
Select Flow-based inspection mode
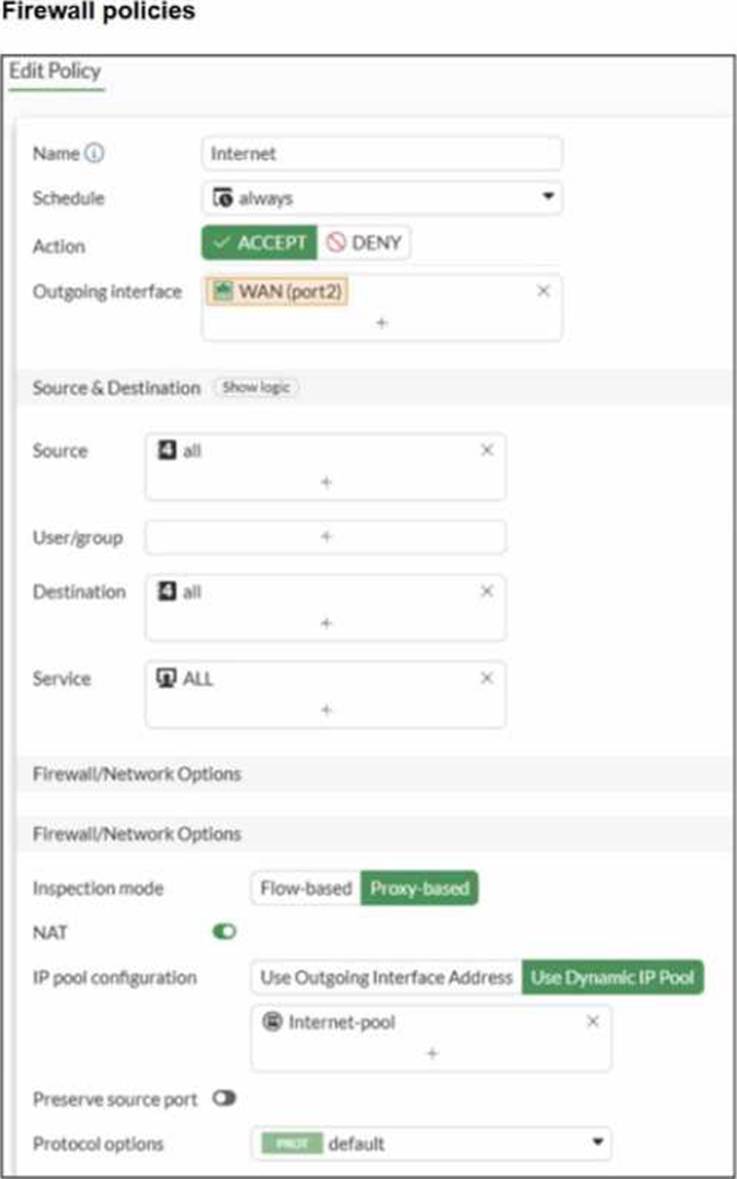[306, 888]
